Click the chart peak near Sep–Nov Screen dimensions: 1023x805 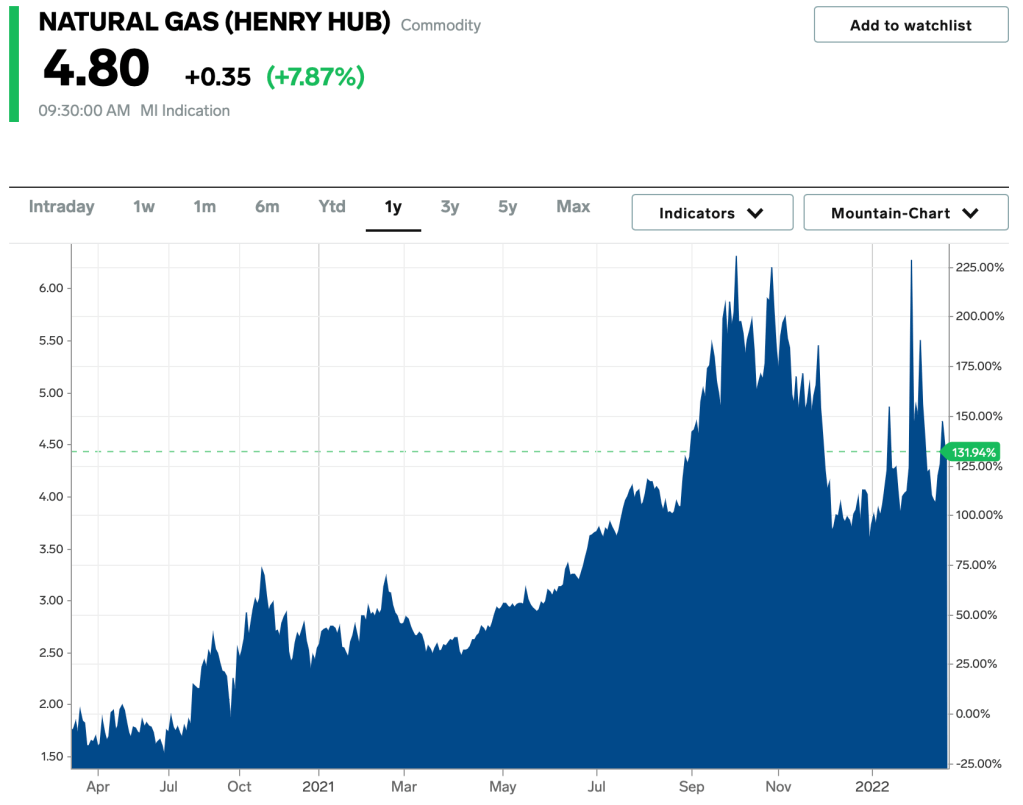(x=736, y=258)
